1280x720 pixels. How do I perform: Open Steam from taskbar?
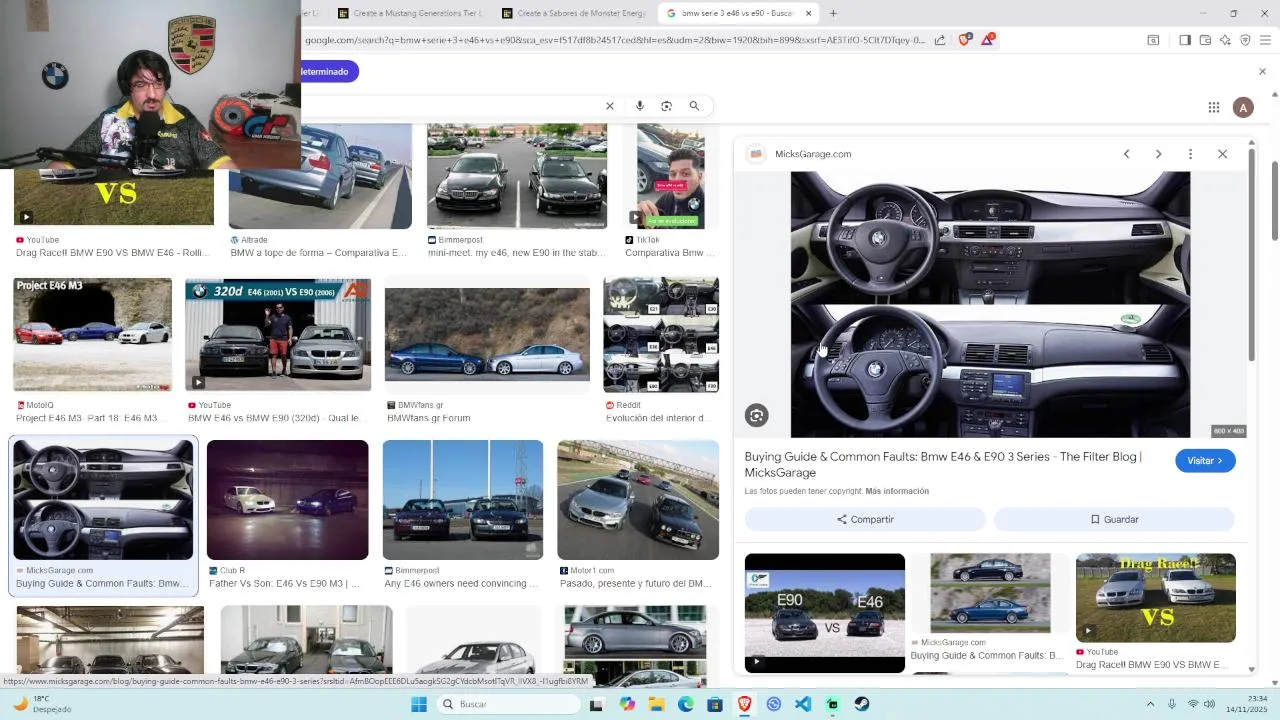[862, 704]
